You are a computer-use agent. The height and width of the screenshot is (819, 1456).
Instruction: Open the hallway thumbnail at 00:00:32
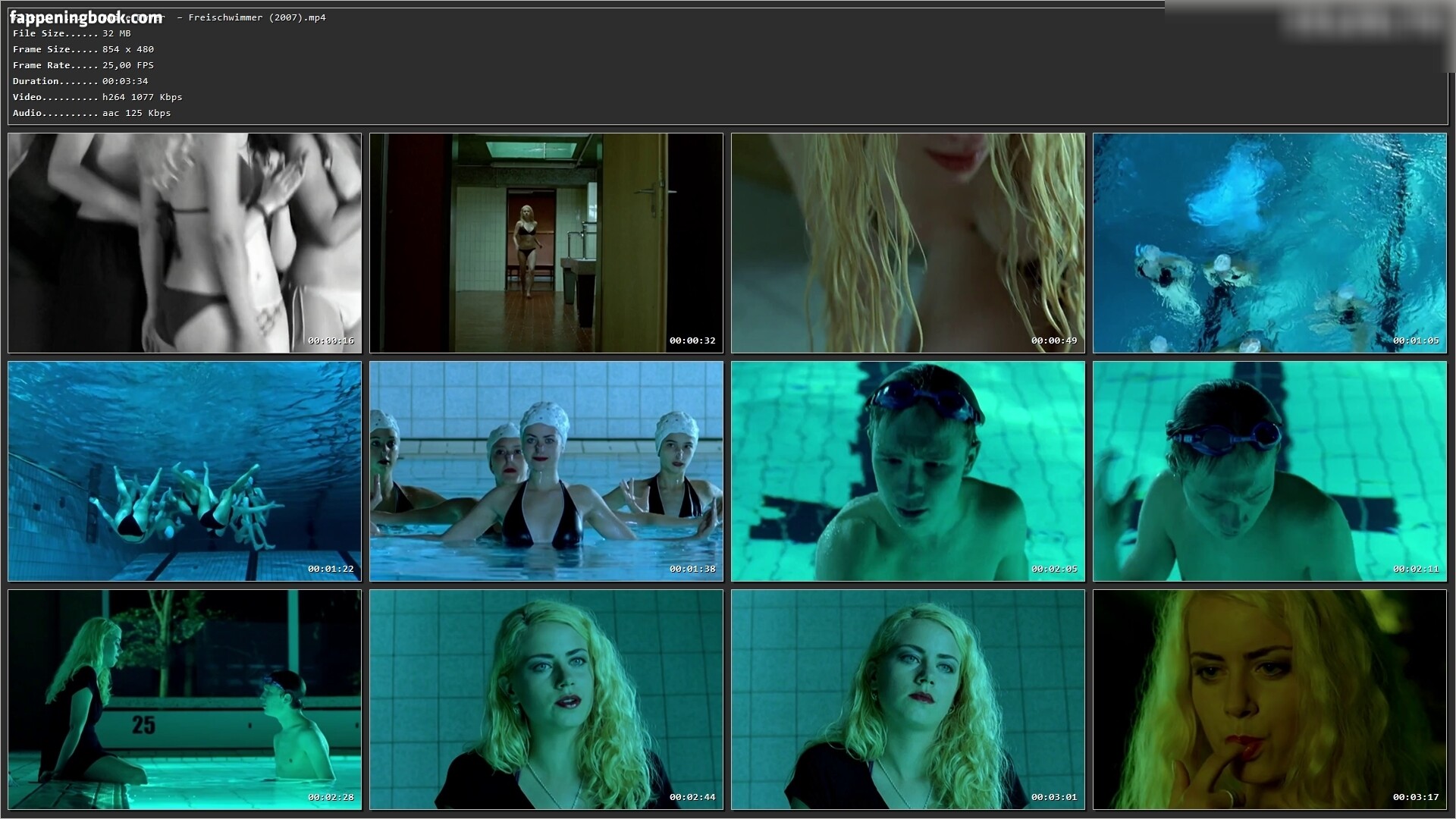tap(546, 243)
